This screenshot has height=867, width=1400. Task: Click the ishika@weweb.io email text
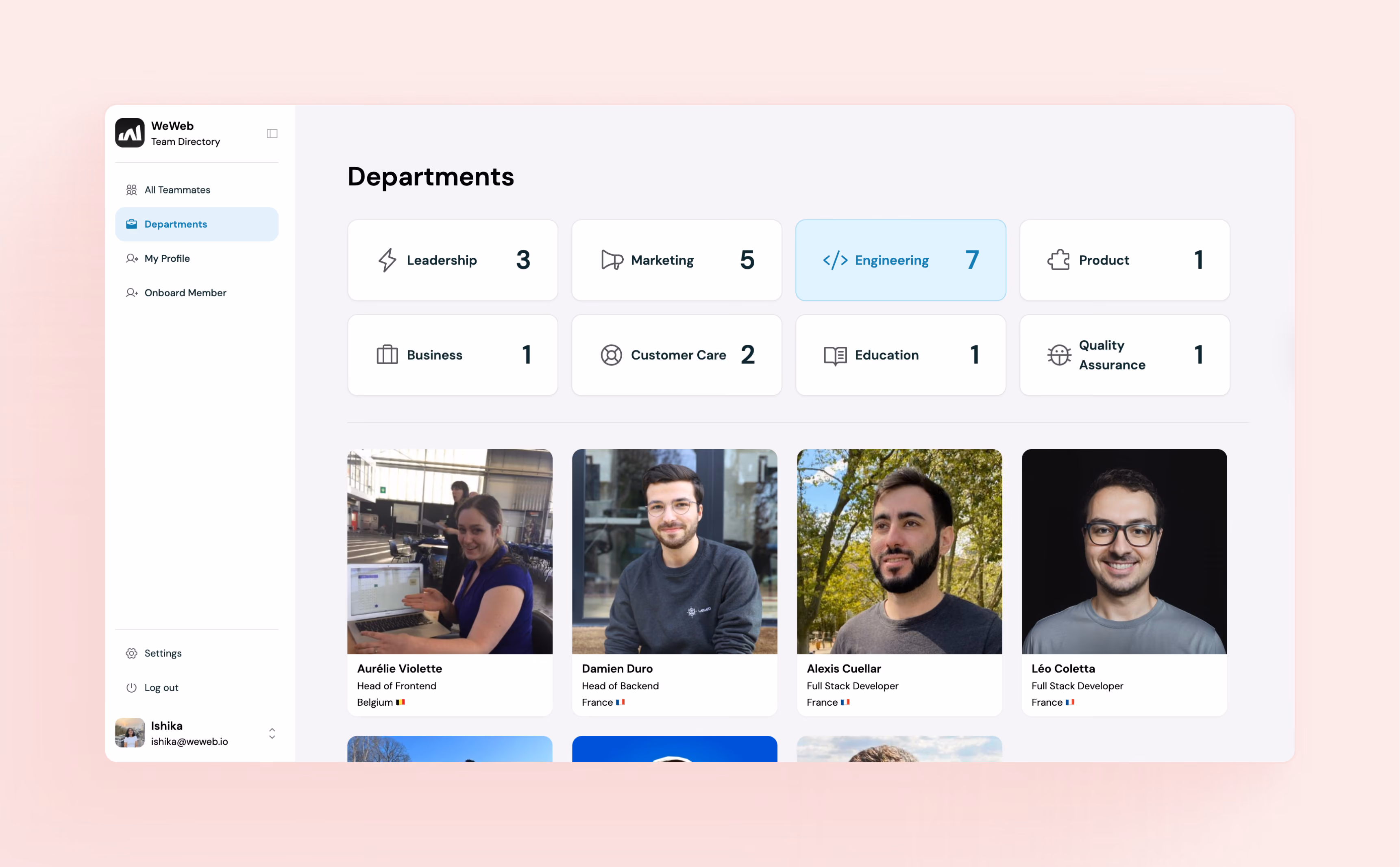coord(189,742)
